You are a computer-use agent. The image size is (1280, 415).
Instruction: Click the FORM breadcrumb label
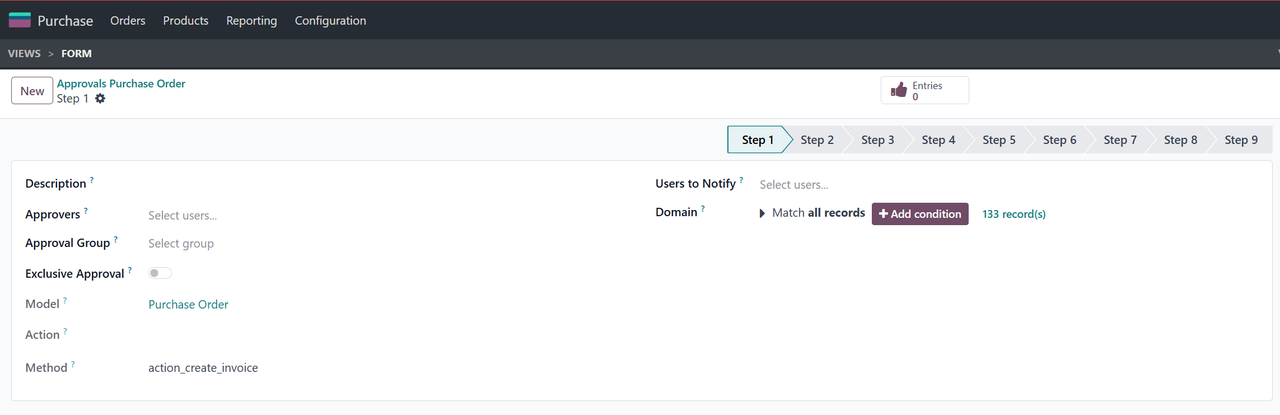pyautogui.click(x=76, y=54)
